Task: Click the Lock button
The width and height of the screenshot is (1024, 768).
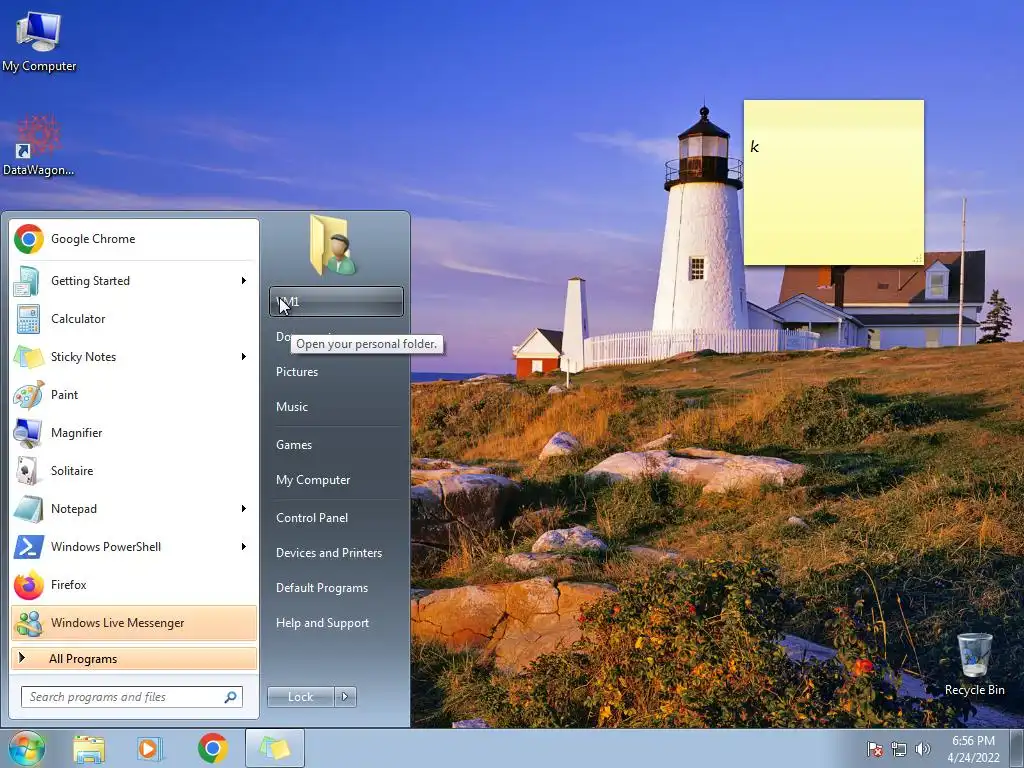Action: 301,697
